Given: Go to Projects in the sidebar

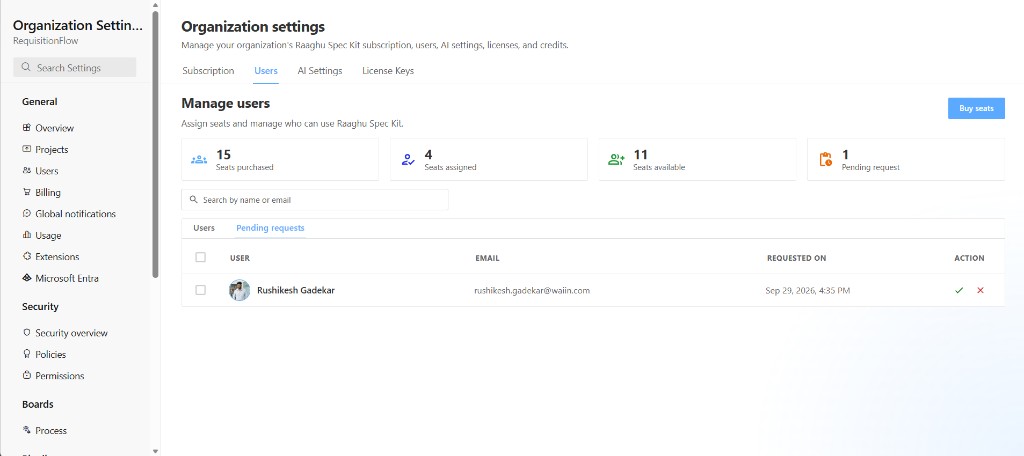Looking at the screenshot, I should pos(52,150).
